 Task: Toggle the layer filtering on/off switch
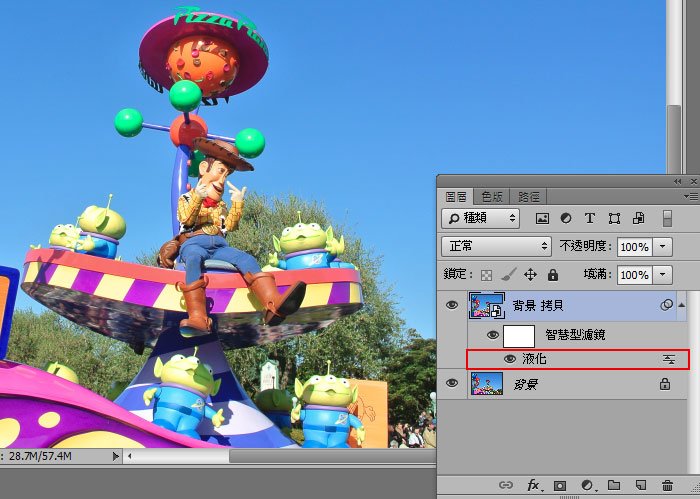(667, 218)
